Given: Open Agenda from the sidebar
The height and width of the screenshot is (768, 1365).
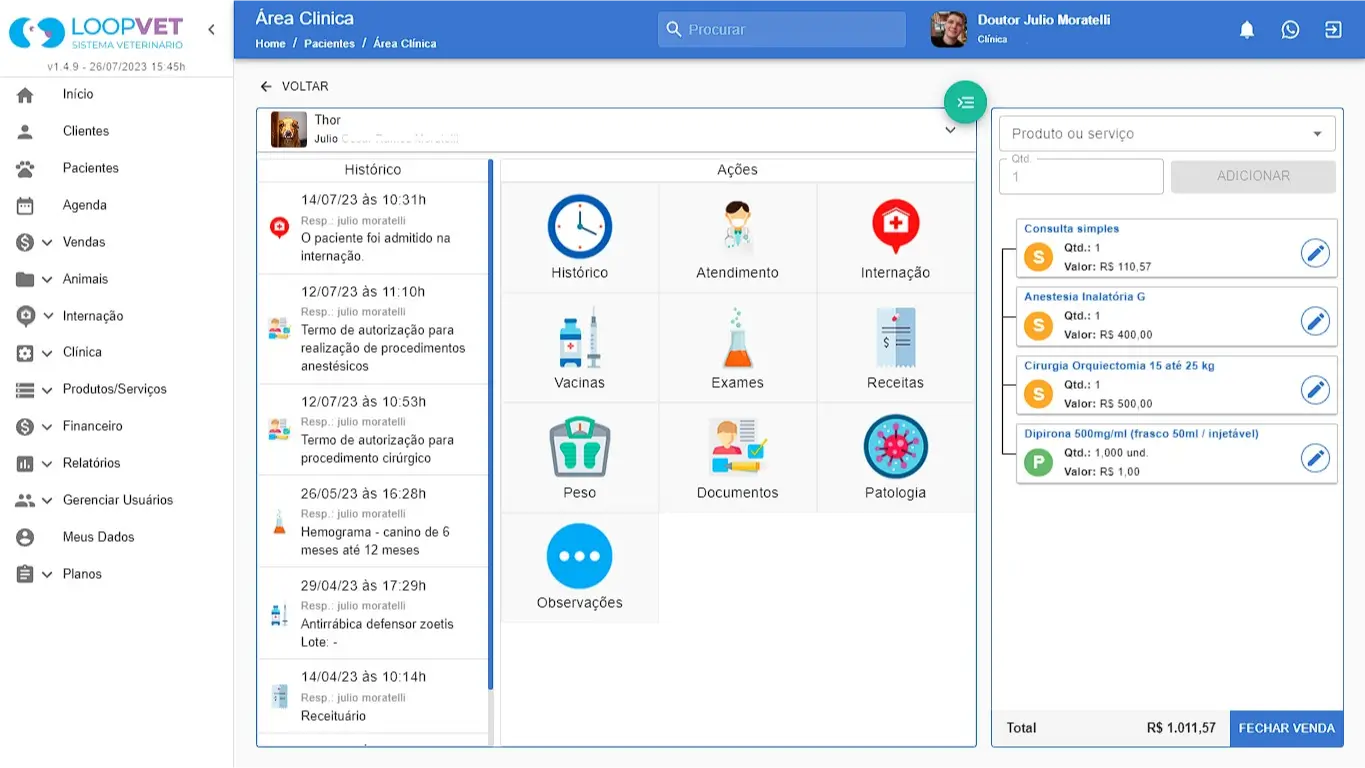Looking at the screenshot, I should point(84,205).
